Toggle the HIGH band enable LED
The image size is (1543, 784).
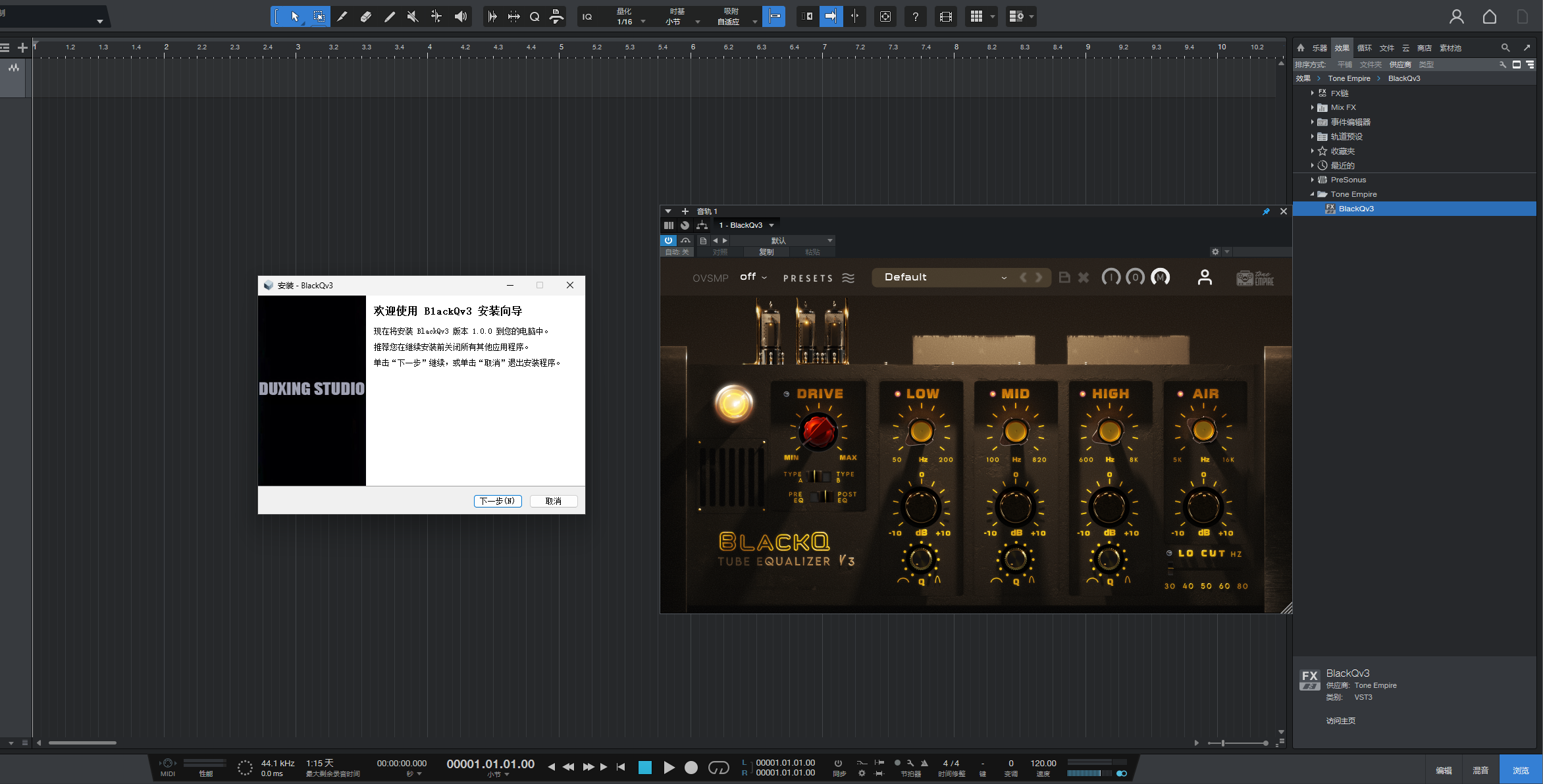(x=1083, y=394)
